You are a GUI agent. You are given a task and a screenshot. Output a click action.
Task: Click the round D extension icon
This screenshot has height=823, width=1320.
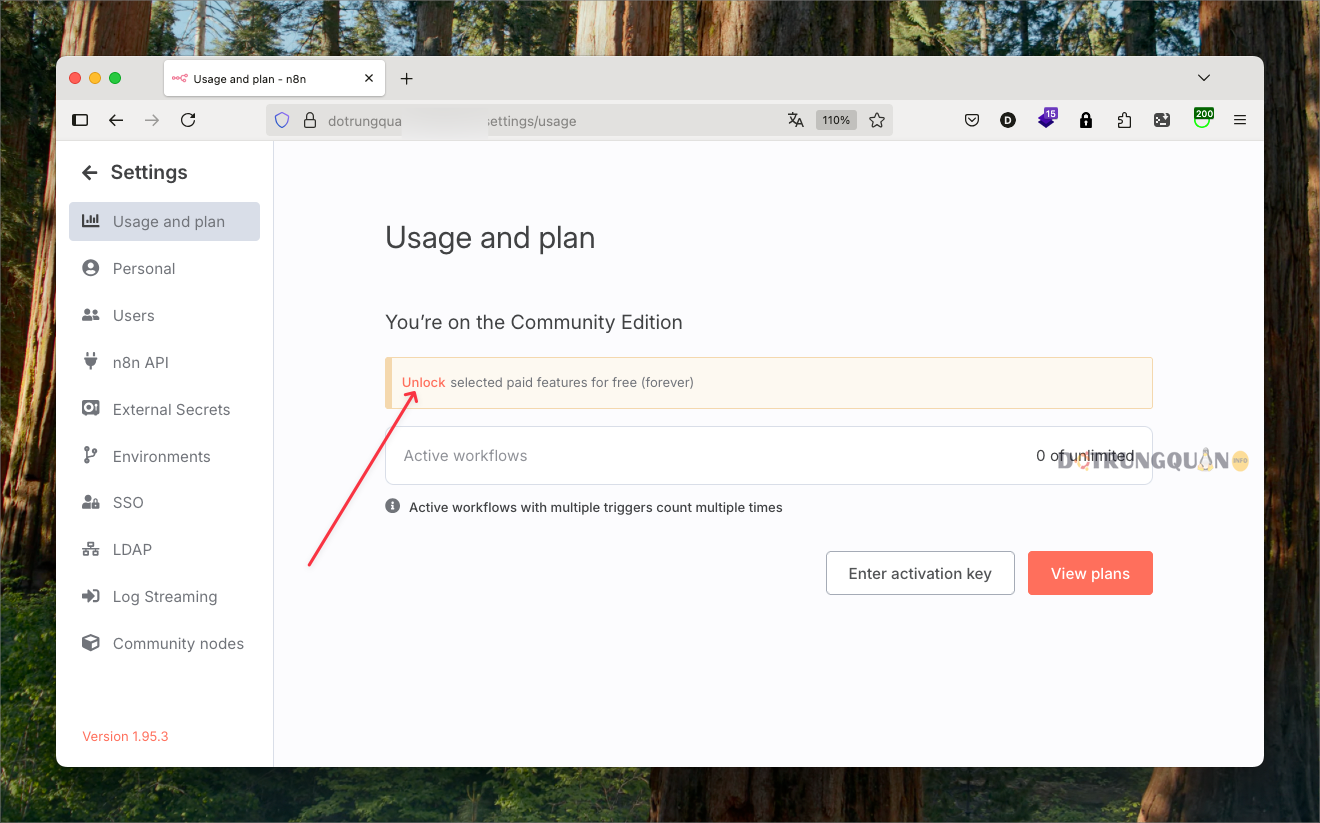click(x=1008, y=120)
